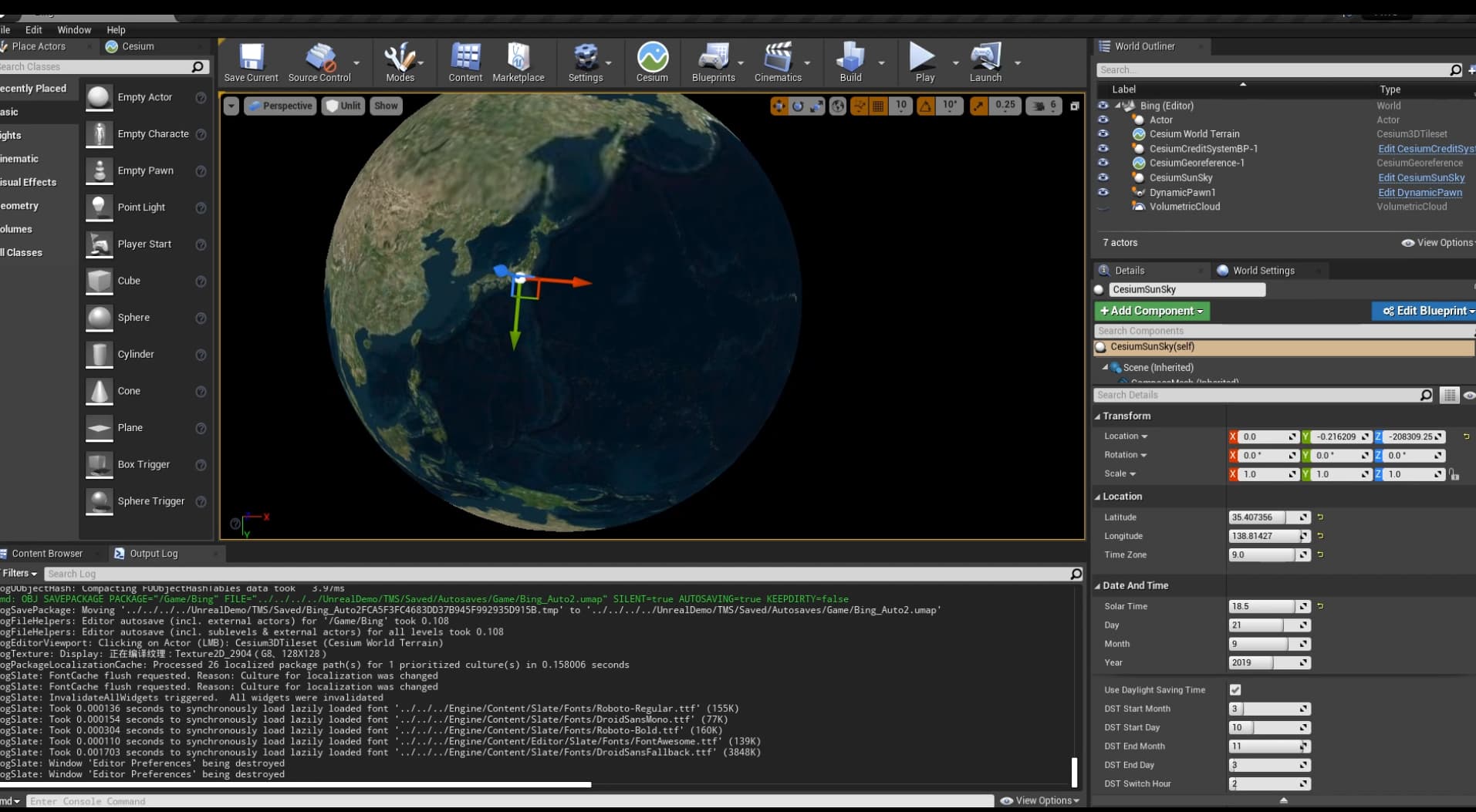Screen dimensions: 1476x812
Task: Open the Edit DynamicPawn link
Action: [1420, 193]
